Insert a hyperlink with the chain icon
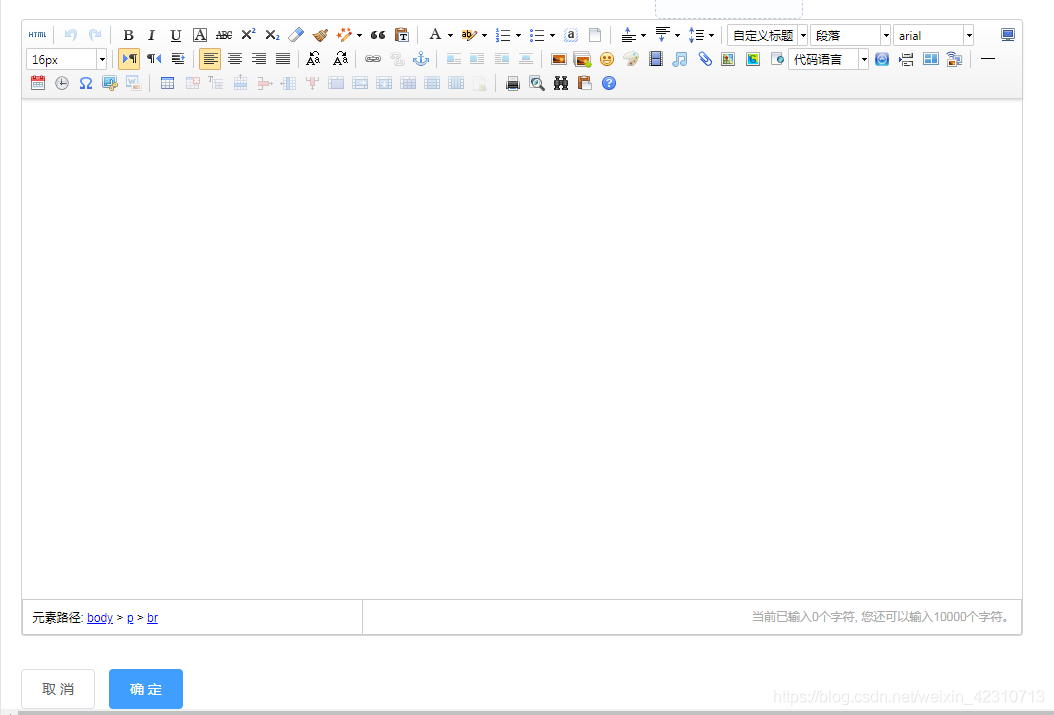This screenshot has width=1054, height=715. [372, 59]
